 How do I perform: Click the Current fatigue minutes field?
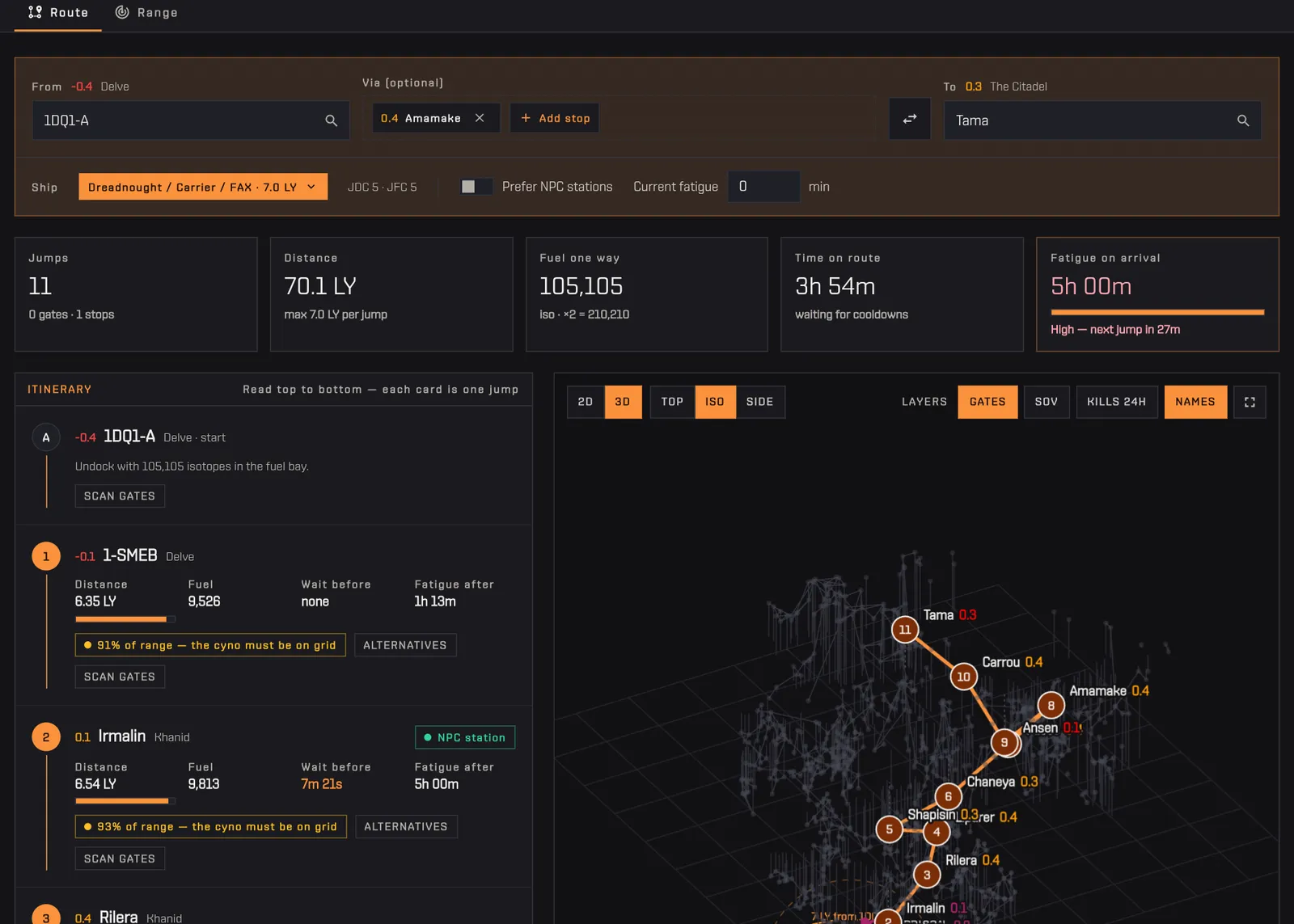764,187
